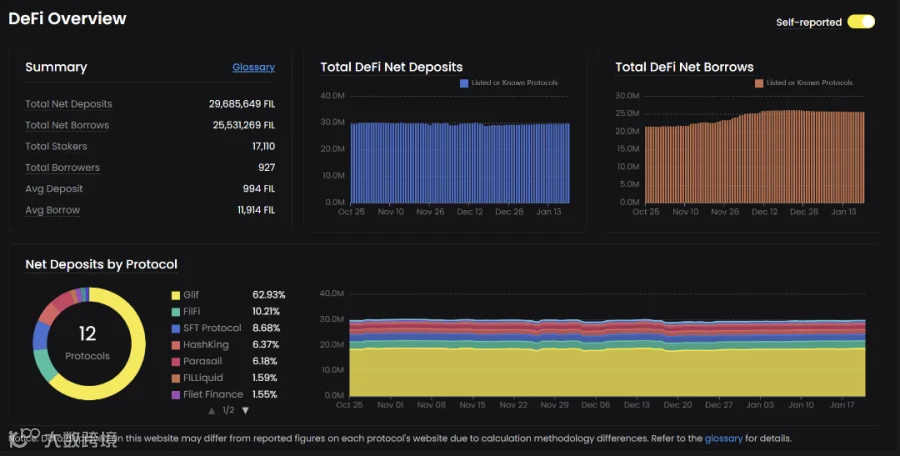Click Net Deposits blue legend square
Screen dimensions: 900x456
click(x=464, y=83)
